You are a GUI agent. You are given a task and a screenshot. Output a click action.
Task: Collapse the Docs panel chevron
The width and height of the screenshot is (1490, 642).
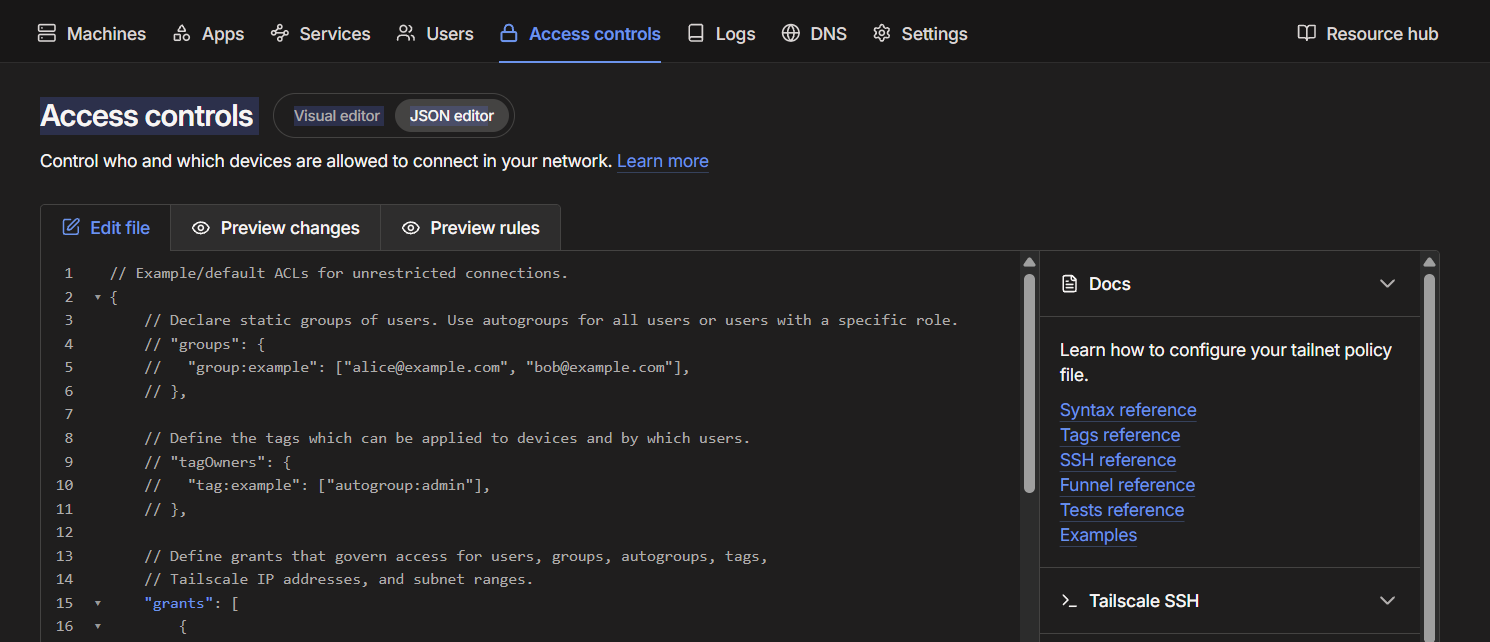(x=1387, y=284)
